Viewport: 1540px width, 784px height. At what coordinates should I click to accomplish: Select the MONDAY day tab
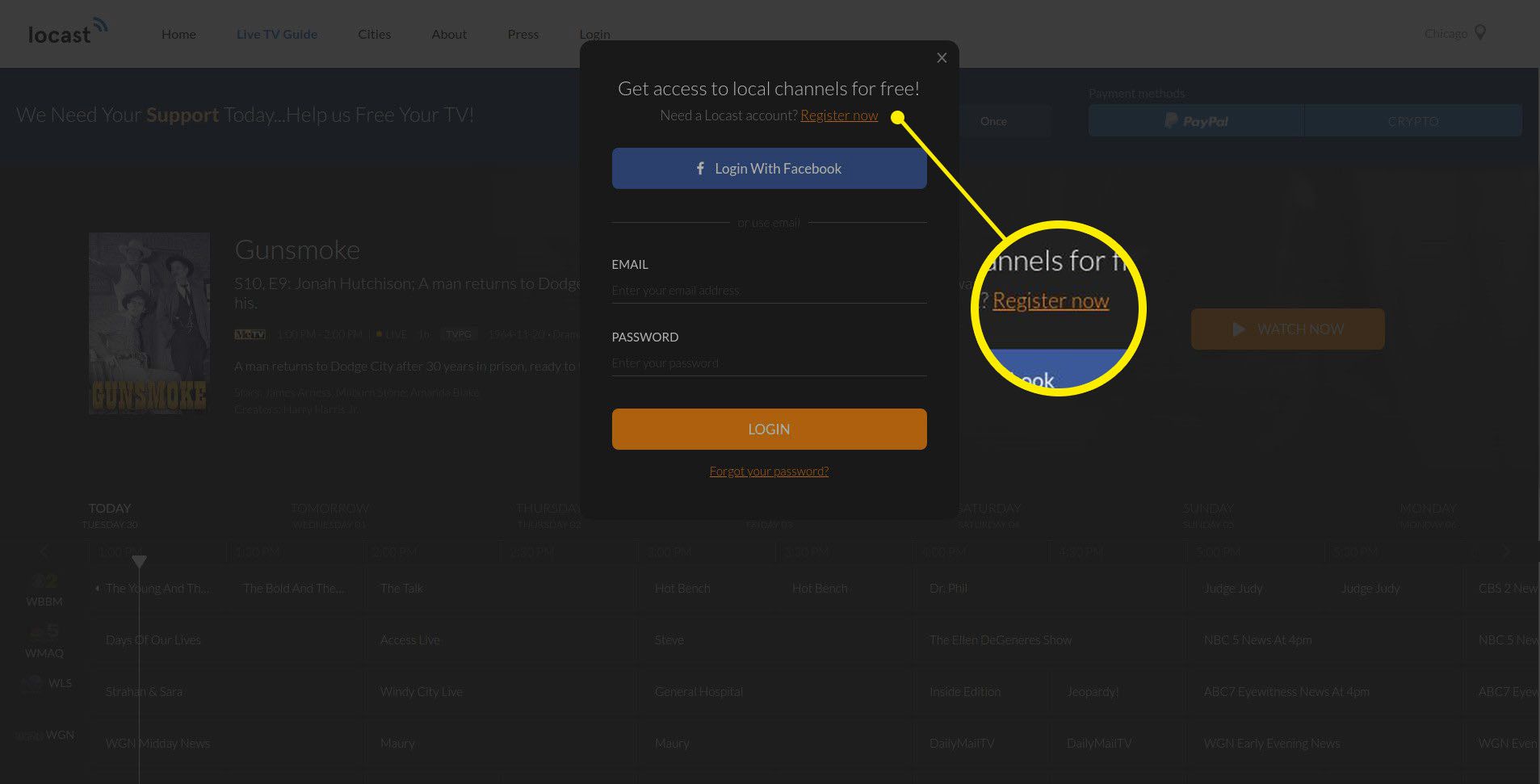(x=1428, y=514)
